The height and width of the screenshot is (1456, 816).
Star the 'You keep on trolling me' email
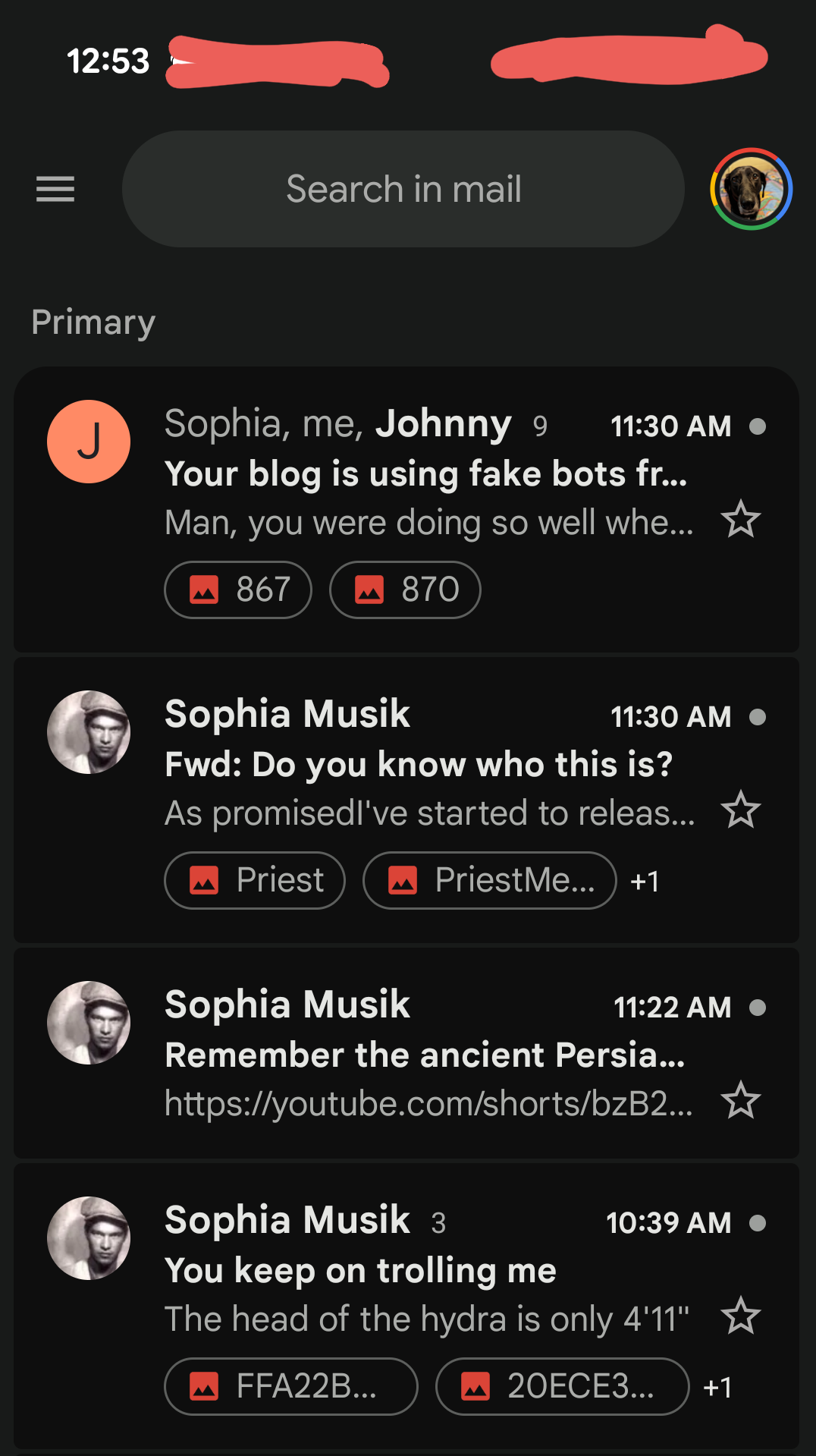click(740, 1316)
